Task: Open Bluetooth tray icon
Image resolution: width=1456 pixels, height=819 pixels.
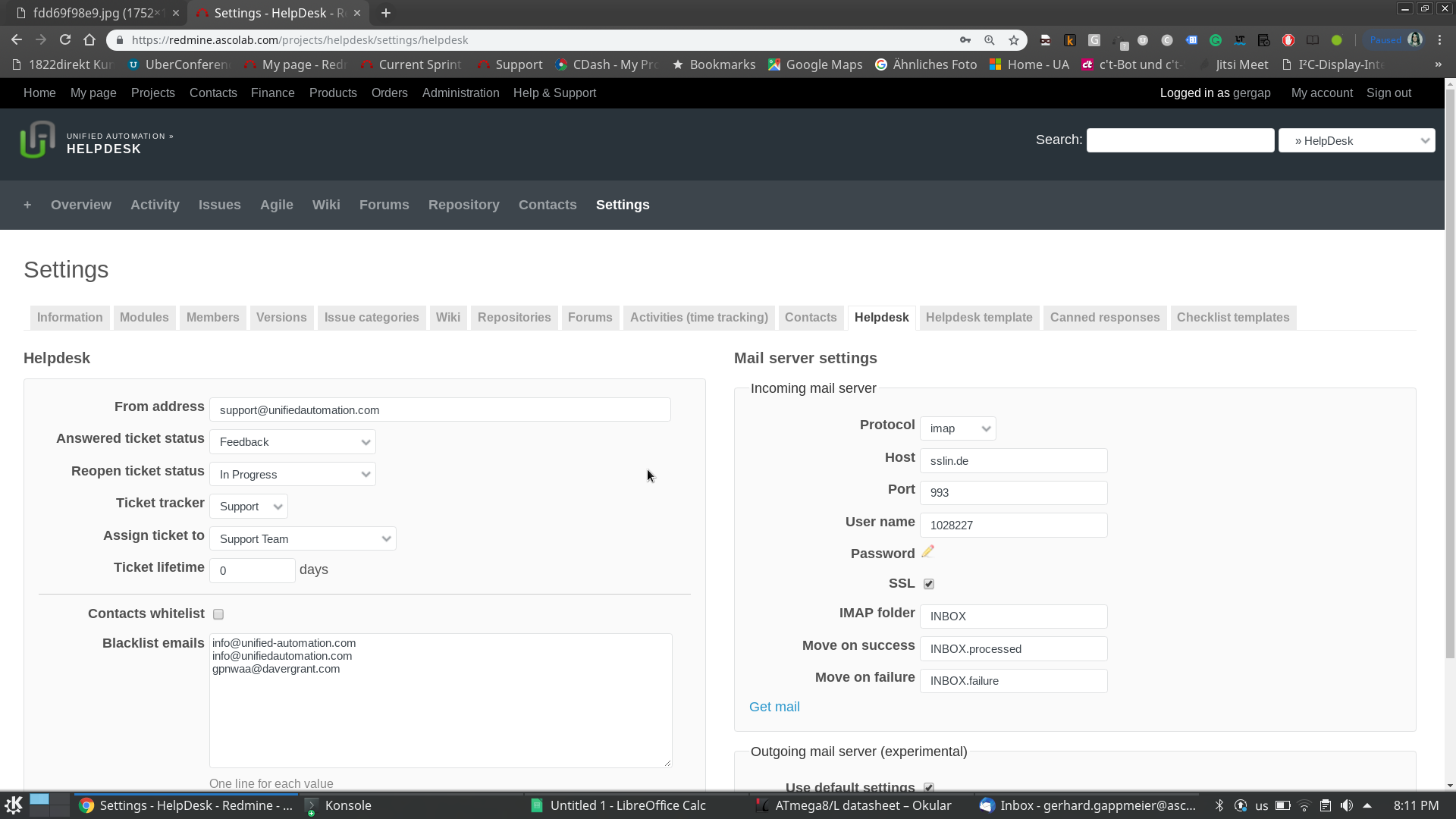Action: click(1219, 805)
